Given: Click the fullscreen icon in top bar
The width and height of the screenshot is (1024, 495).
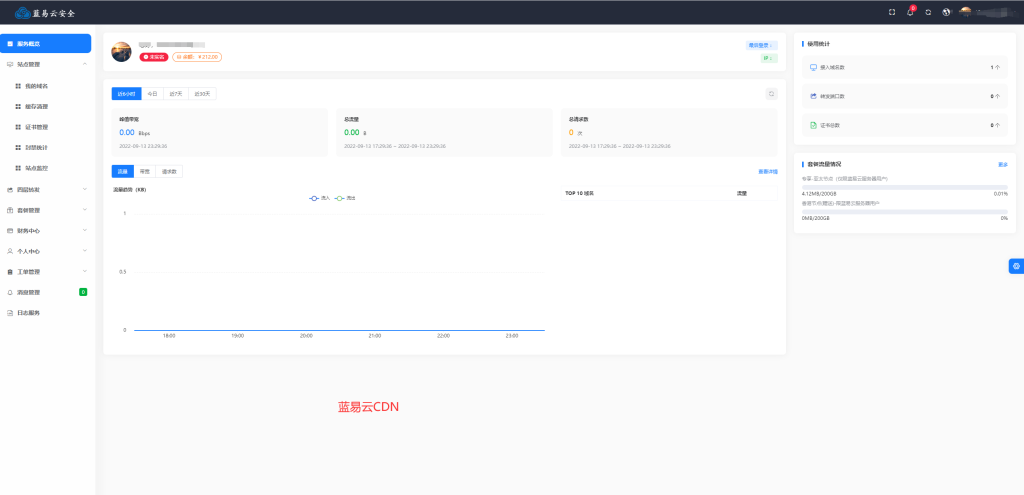Looking at the screenshot, I should 892,12.
